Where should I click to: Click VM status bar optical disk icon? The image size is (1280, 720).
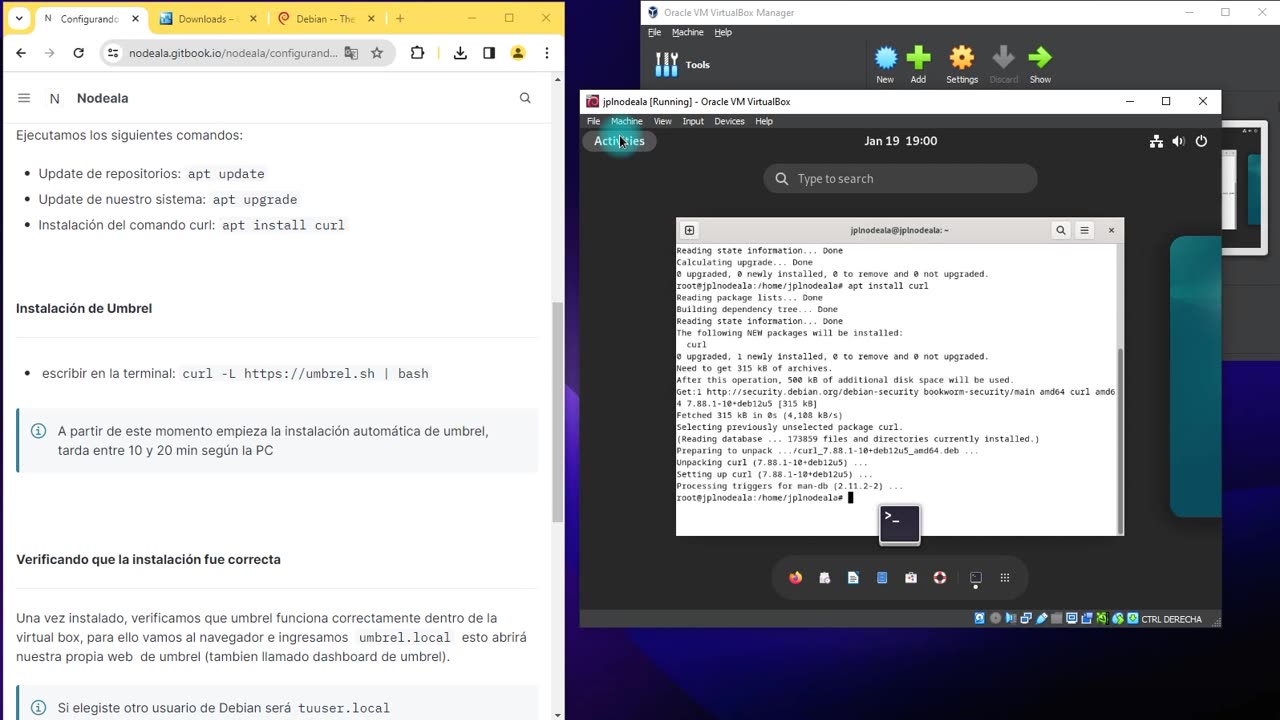(x=995, y=619)
